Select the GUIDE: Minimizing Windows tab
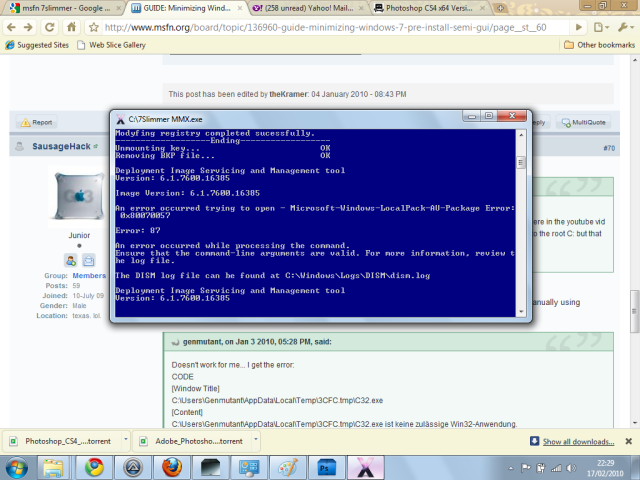The image size is (640, 480). (x=186, y=8)
